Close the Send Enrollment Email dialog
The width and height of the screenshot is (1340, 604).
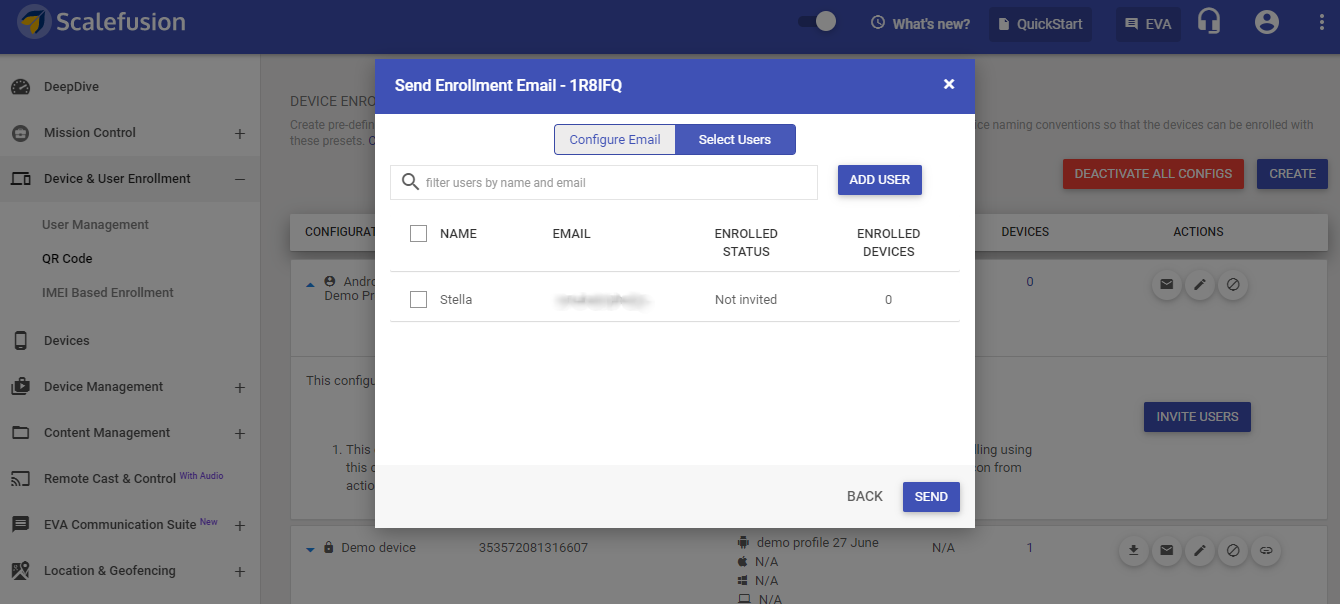click(949, 85)
